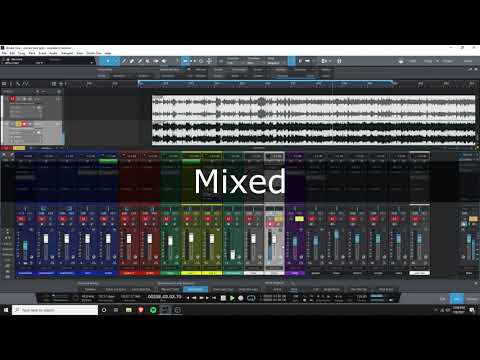Mute the teal mixer channel
Image resolution: width=480 pixels, height=360 pixels.
pos(229,219)
